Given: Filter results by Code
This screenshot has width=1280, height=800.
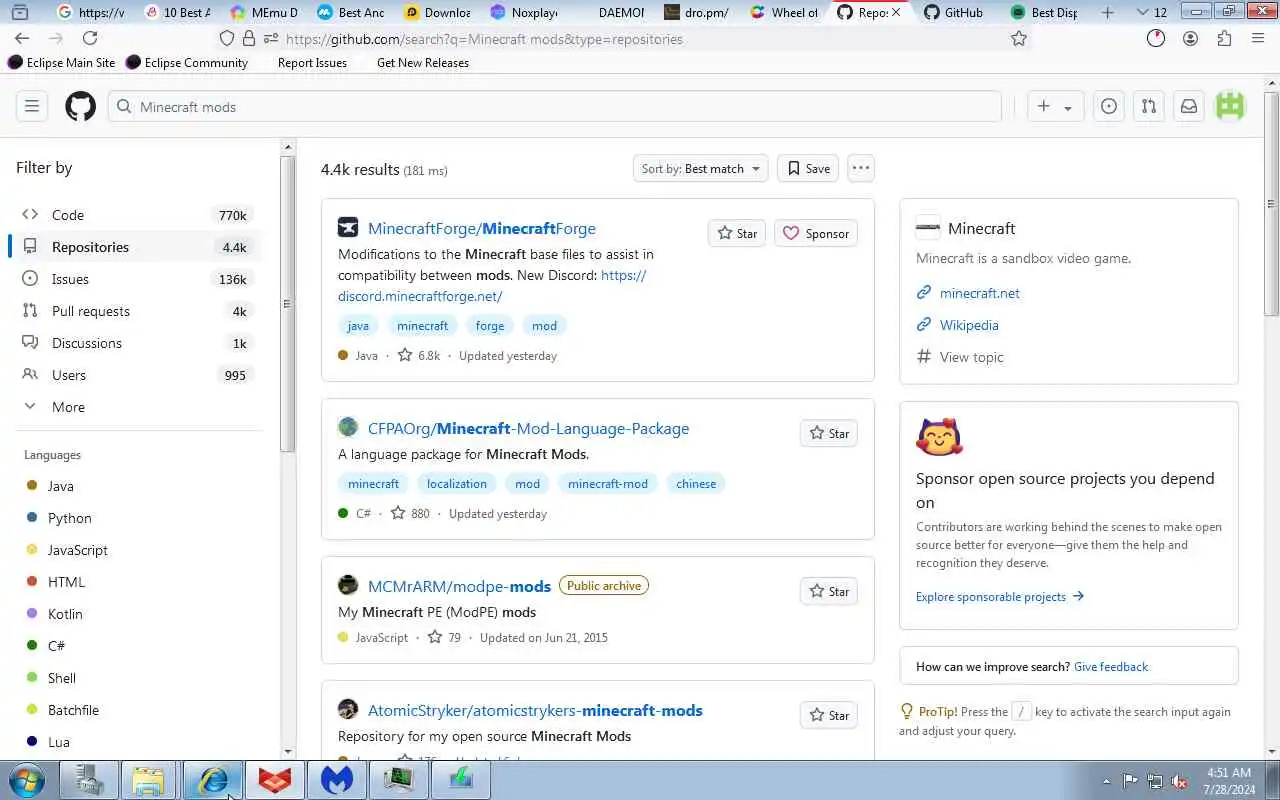Looking at the screenshot, I should [x=136, y=215].
